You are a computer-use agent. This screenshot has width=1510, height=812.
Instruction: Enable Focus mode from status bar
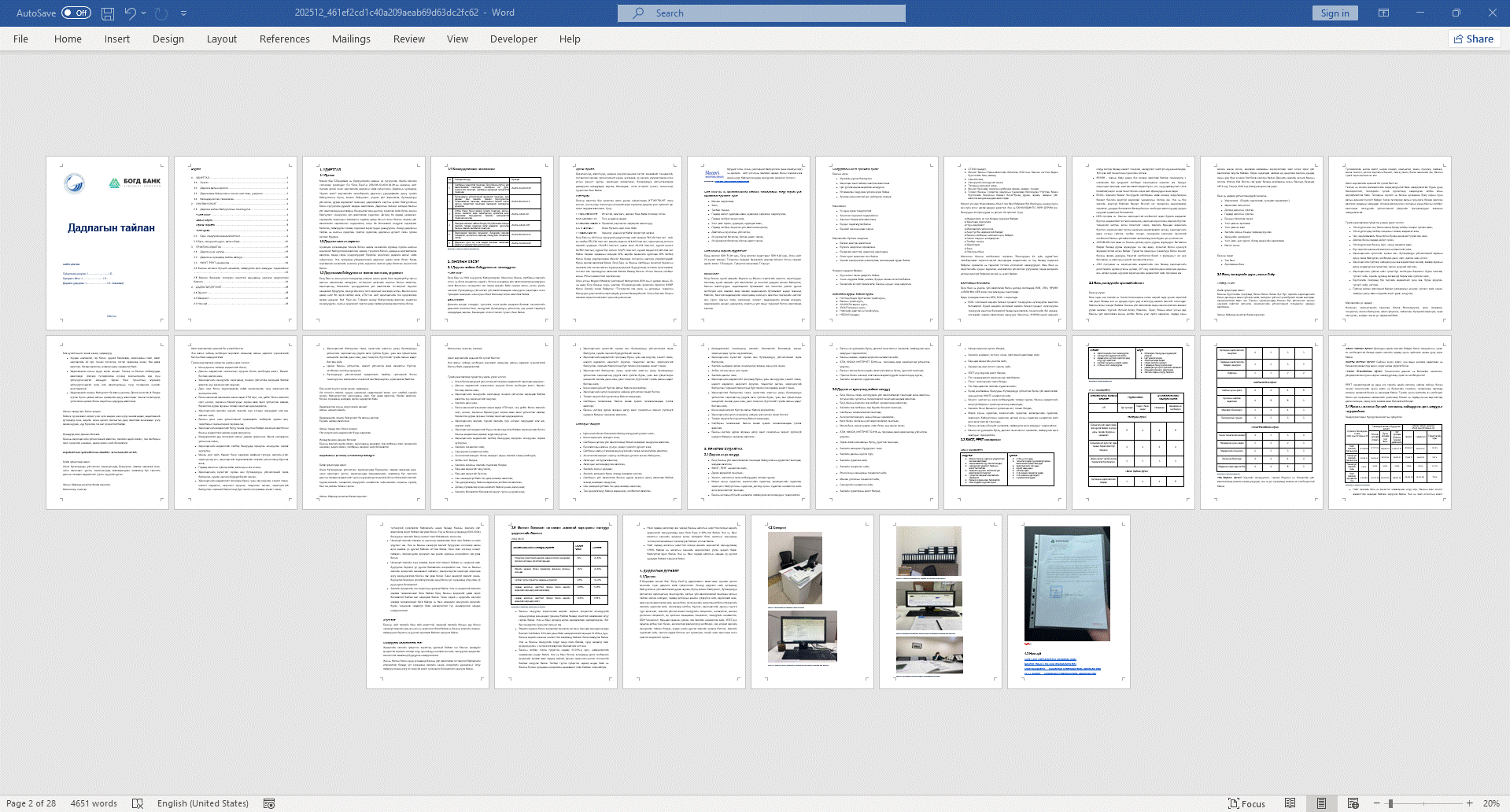point(1246,803)
